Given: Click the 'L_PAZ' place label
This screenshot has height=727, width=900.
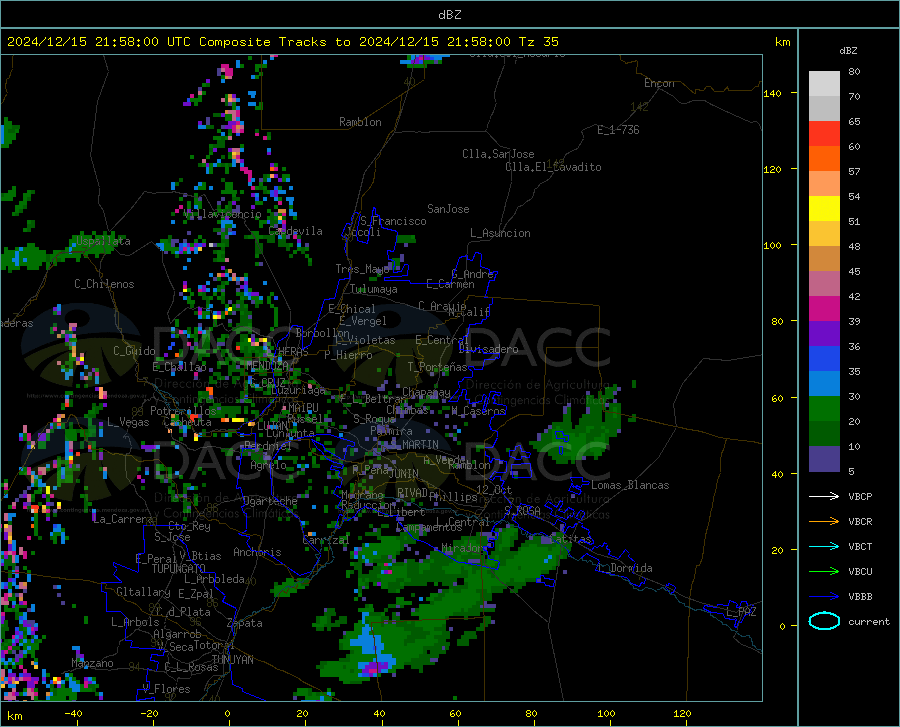Looking at the screenshot, I should (x=741, y=612).
